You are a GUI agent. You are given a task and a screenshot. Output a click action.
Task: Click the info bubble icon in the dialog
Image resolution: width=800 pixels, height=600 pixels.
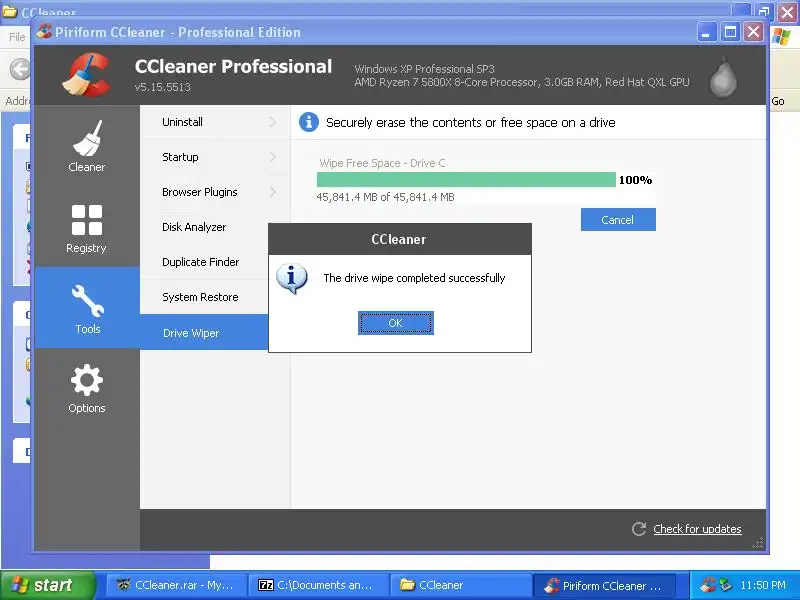point(291,279)
